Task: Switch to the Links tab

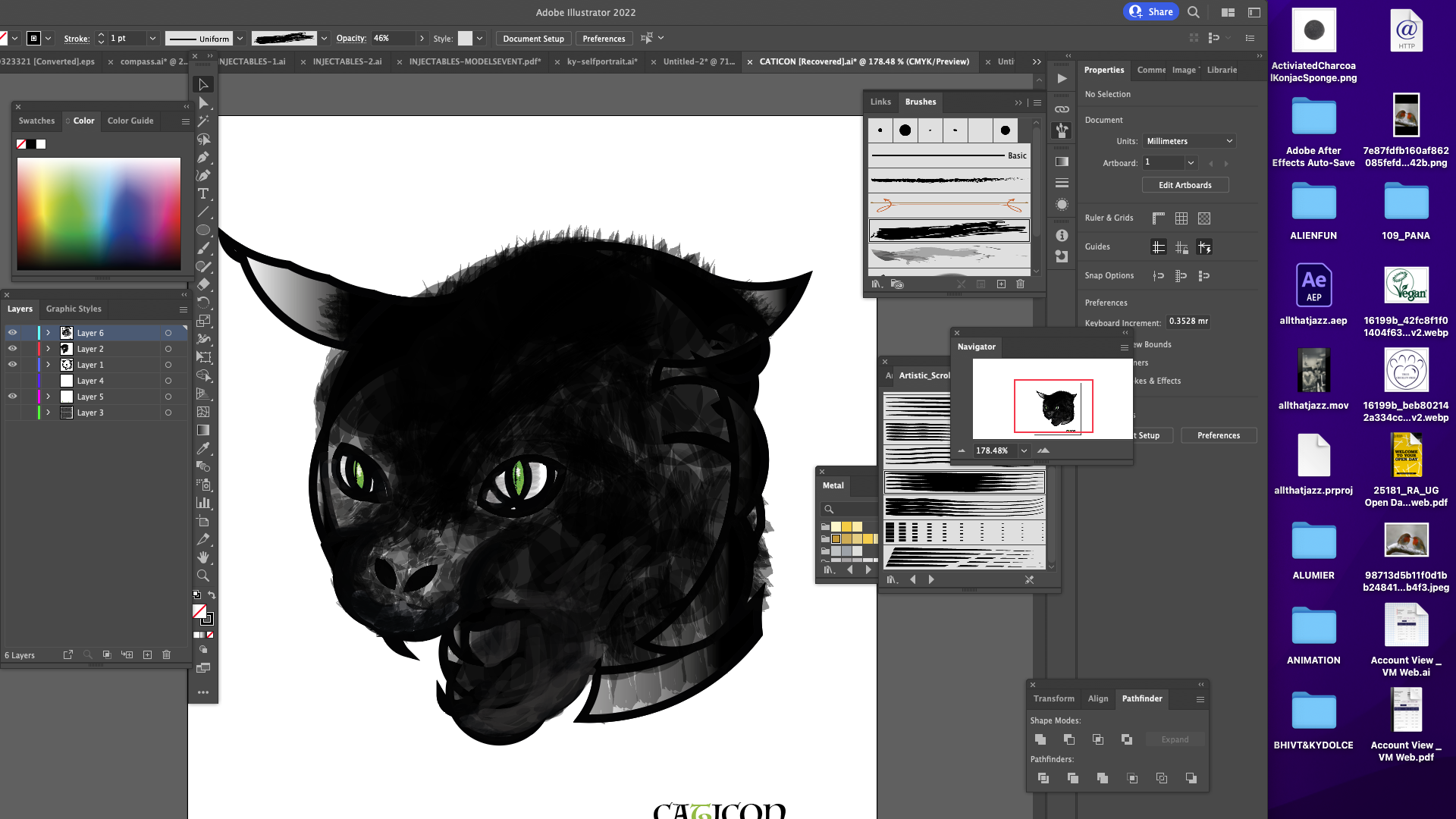Action: tap(880, 102)
